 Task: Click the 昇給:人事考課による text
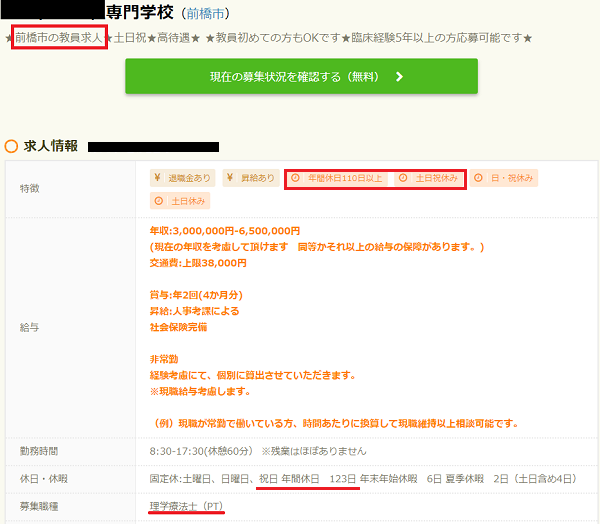pos(194,311)
